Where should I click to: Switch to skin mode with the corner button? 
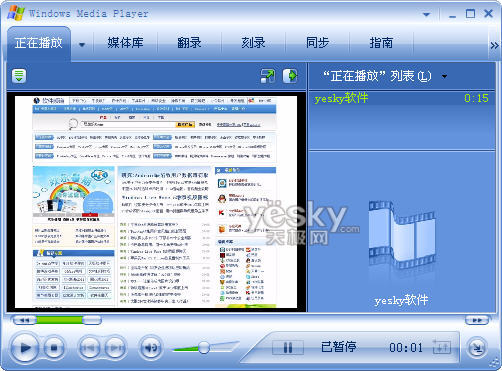coord(477,348)
